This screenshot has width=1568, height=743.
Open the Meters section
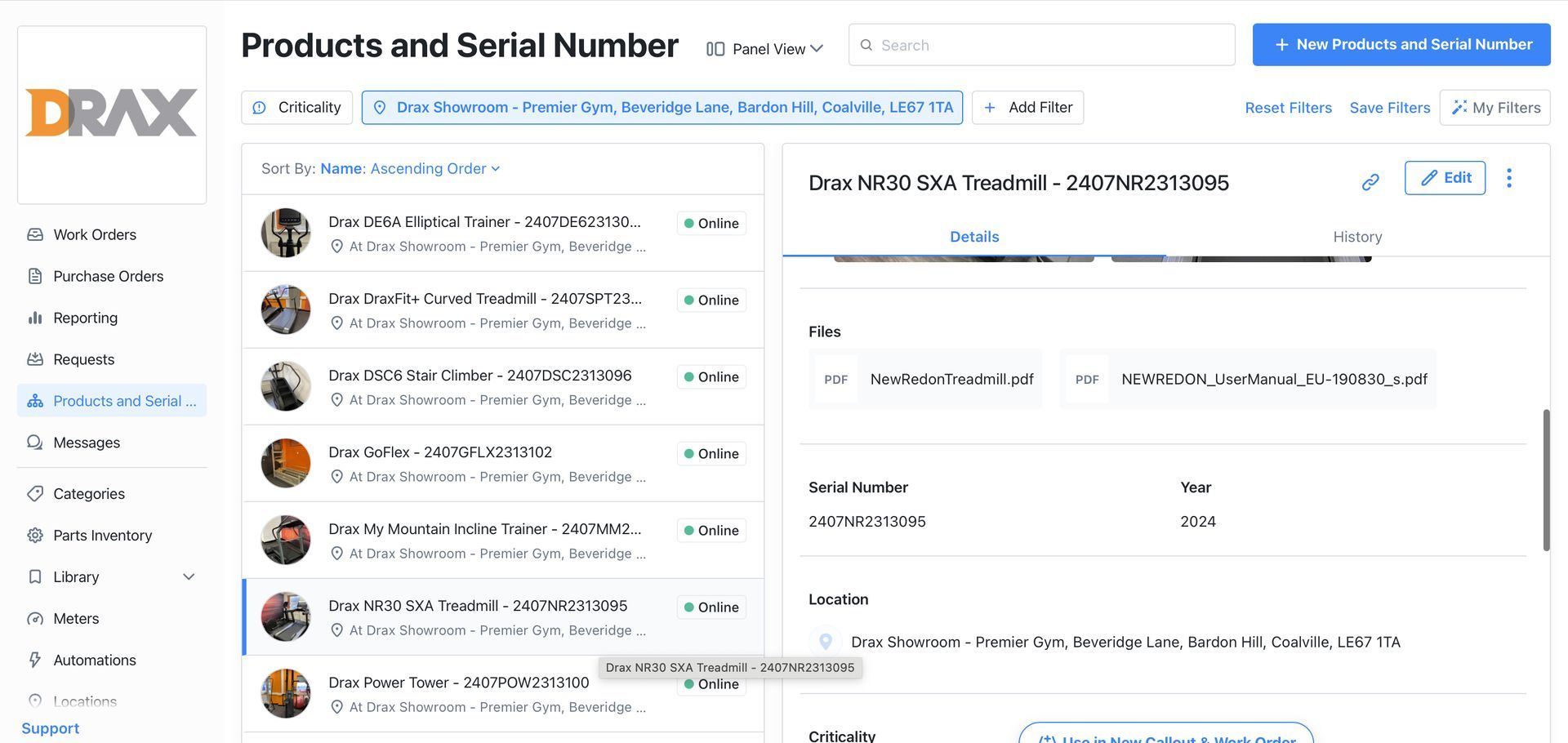[x=76, y=619]
